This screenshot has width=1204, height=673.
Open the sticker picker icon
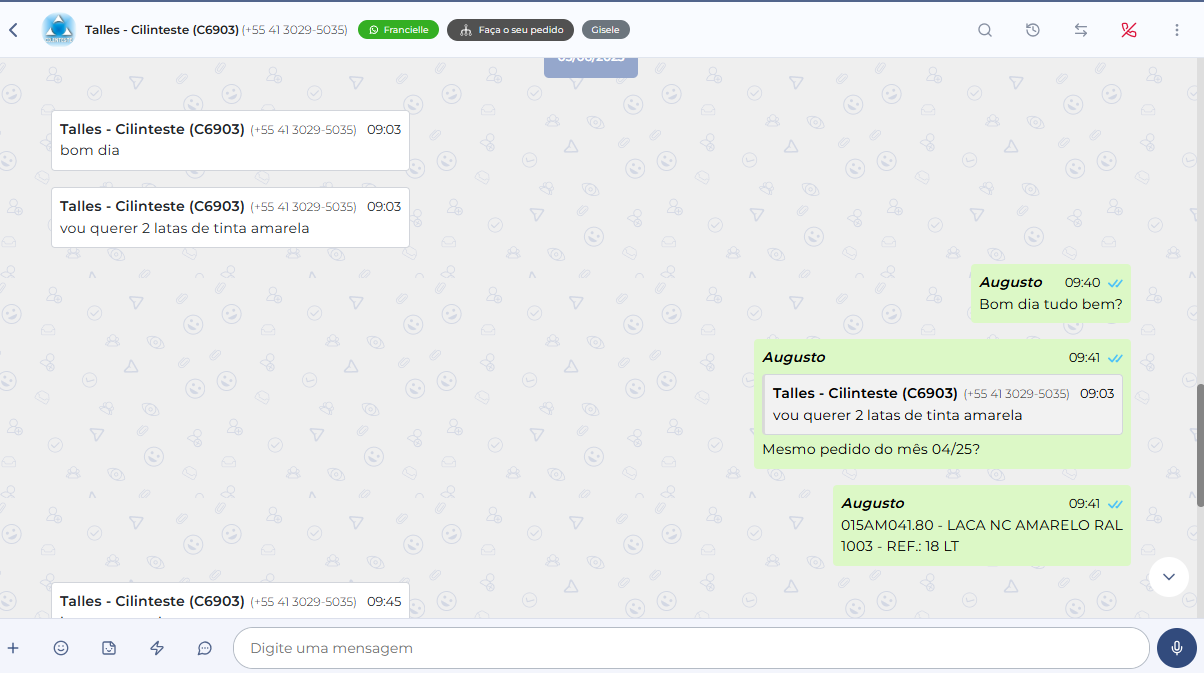click(x=109, y=648)
